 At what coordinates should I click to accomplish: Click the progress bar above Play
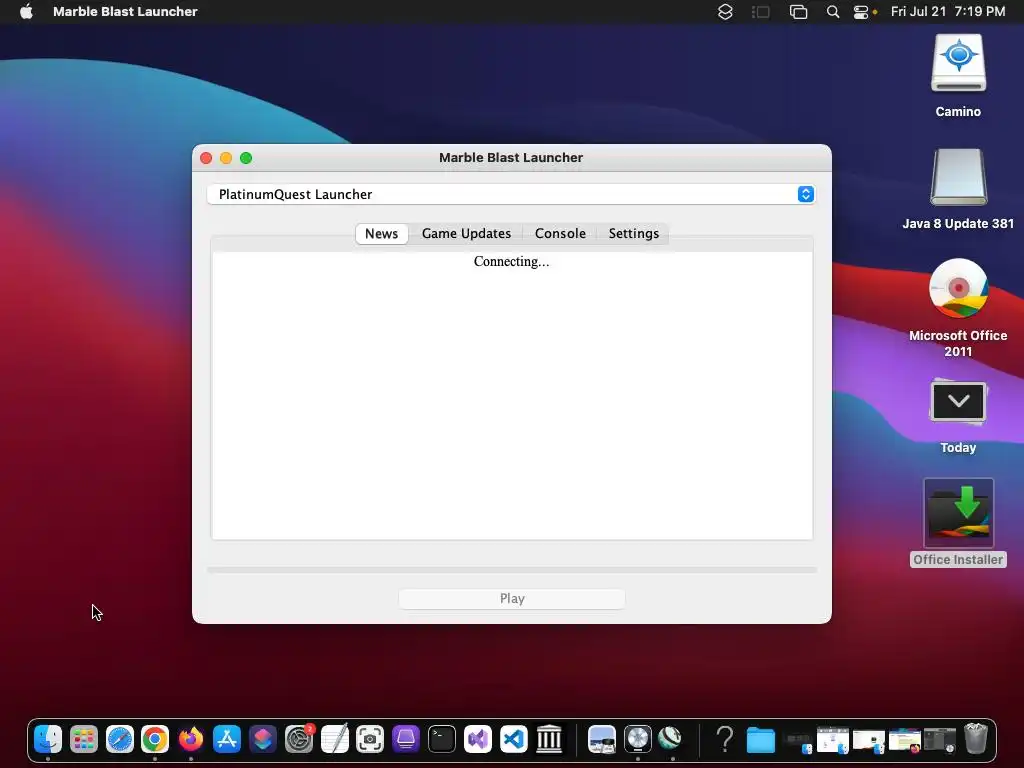tap(512, 570)
